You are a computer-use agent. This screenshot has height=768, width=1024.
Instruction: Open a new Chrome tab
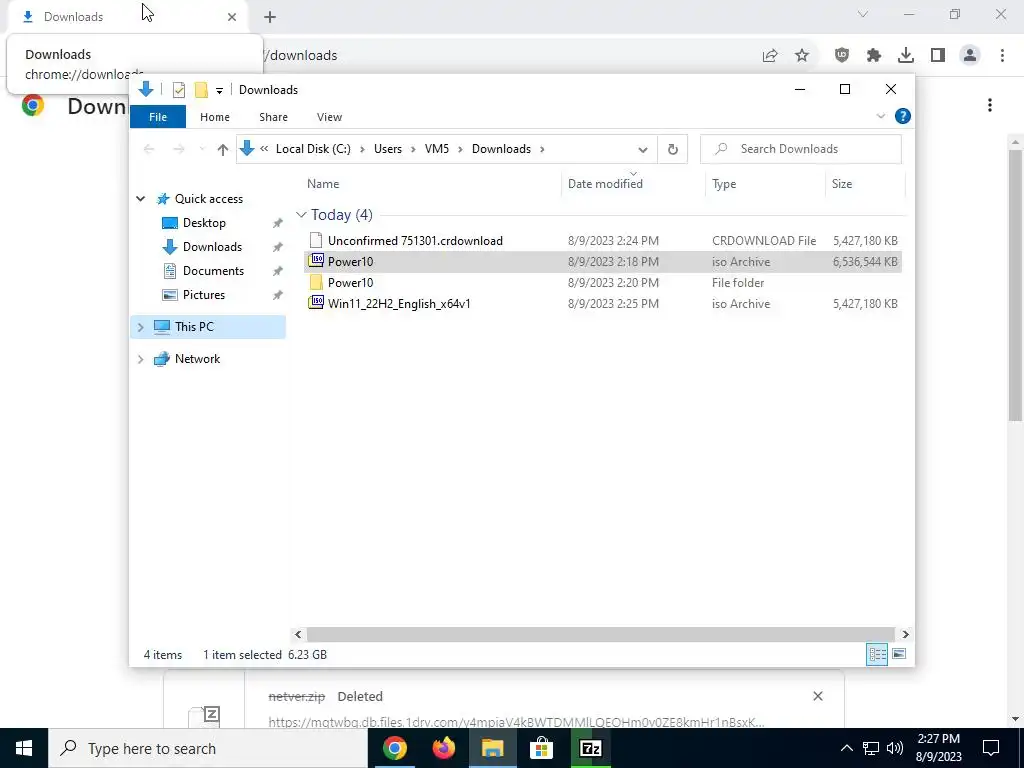point(270,17)
